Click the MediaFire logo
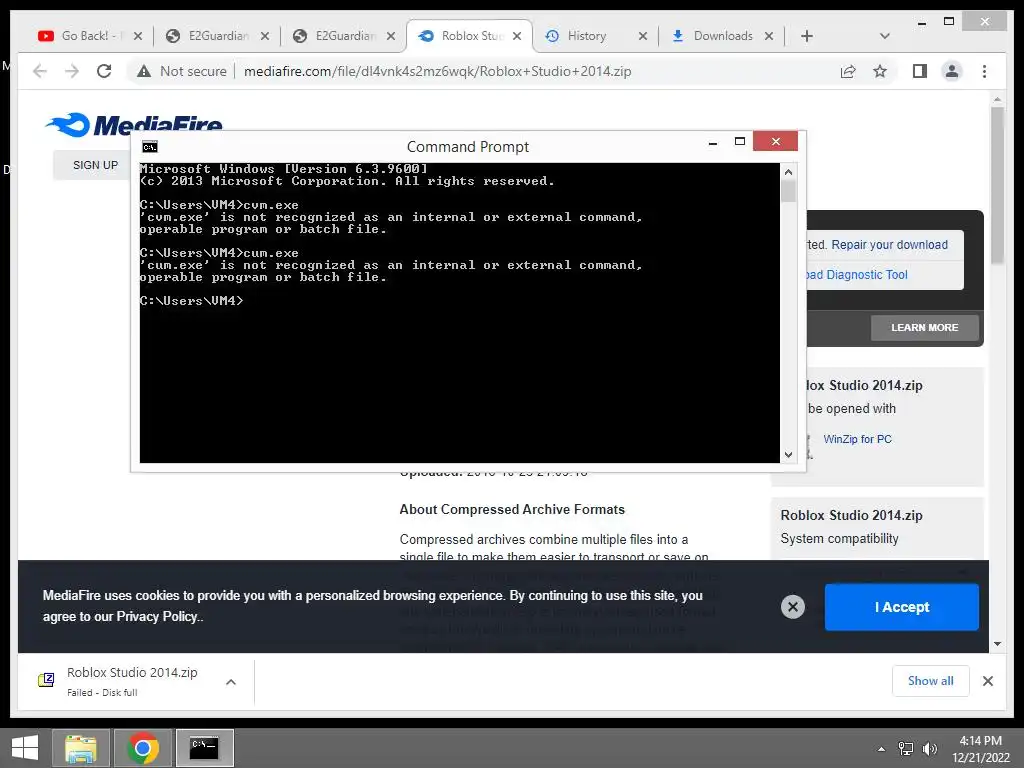Image resolution: width=1024 pixels, height=768 pixels. click(x=135, y=123)
